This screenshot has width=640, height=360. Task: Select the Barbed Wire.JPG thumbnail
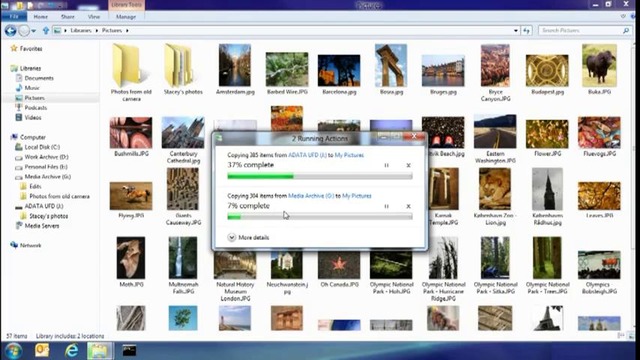click(287, 69)
